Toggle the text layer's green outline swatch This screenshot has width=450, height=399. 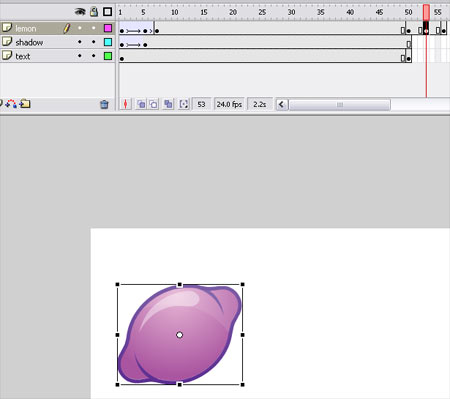click(x=108, y=56)
